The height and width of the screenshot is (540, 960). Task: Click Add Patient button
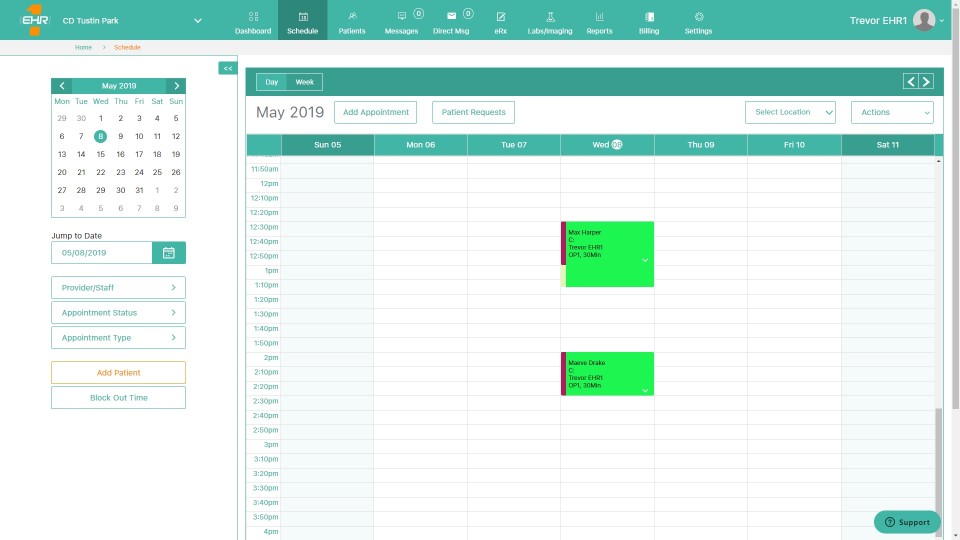pyautogui.click(x=118, y=373)
